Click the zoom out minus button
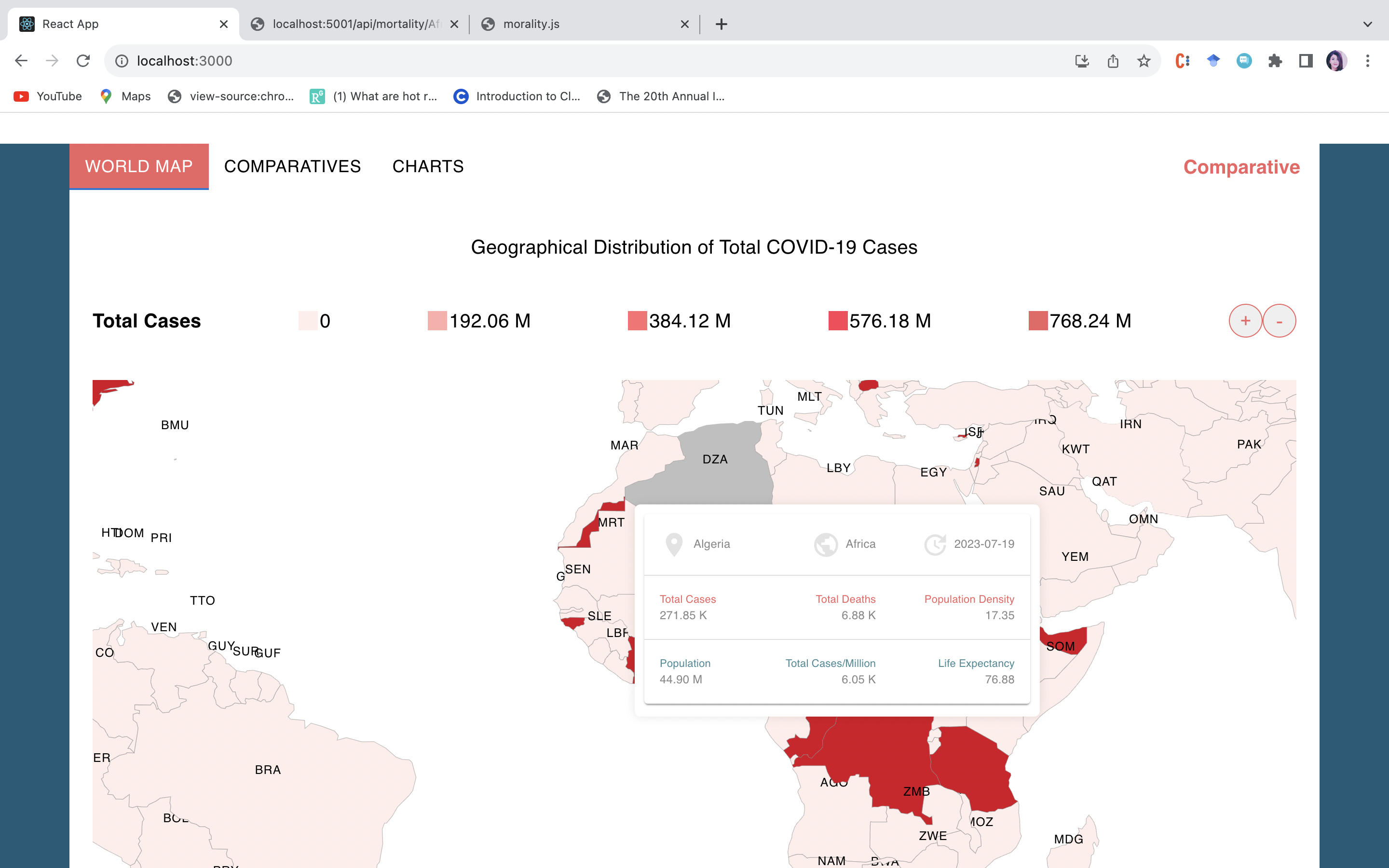Image resolution: width=1389 pixels, height=868 pixels. 1279,321
